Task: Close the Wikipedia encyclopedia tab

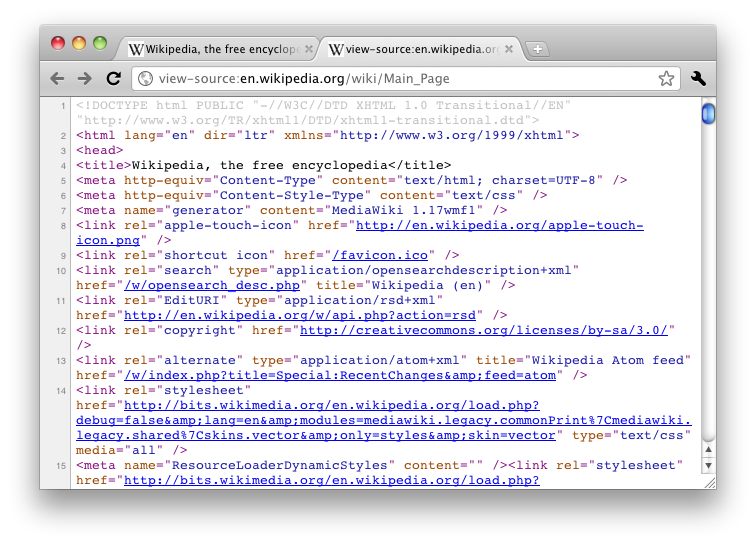Action: (x=309, y=49)
